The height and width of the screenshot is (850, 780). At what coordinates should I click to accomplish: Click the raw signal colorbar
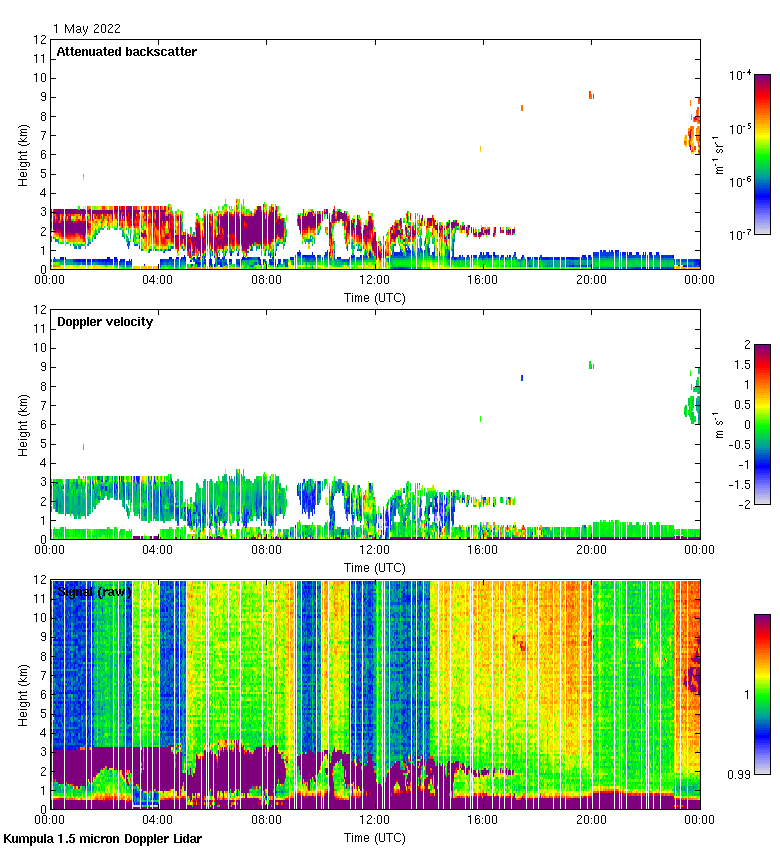(x=761, y=694)
